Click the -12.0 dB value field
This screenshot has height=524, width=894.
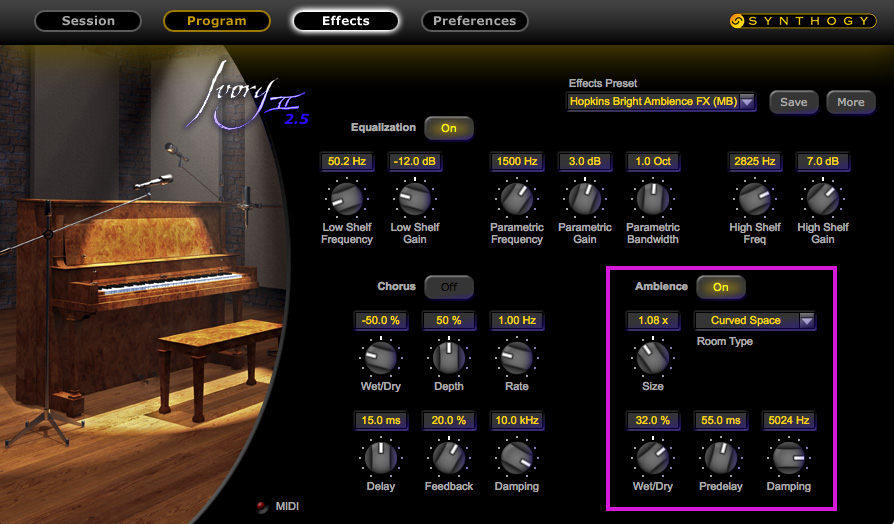415,161
